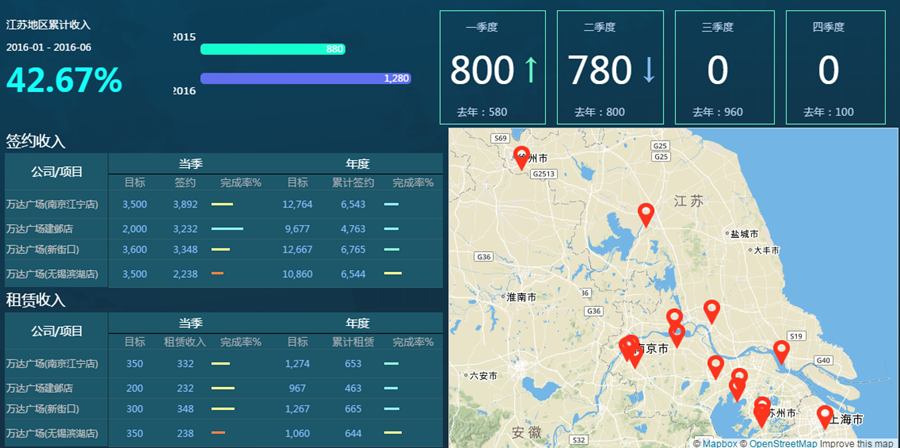
Task: Click the 3,892 signed value
Action: pos(185,204)
